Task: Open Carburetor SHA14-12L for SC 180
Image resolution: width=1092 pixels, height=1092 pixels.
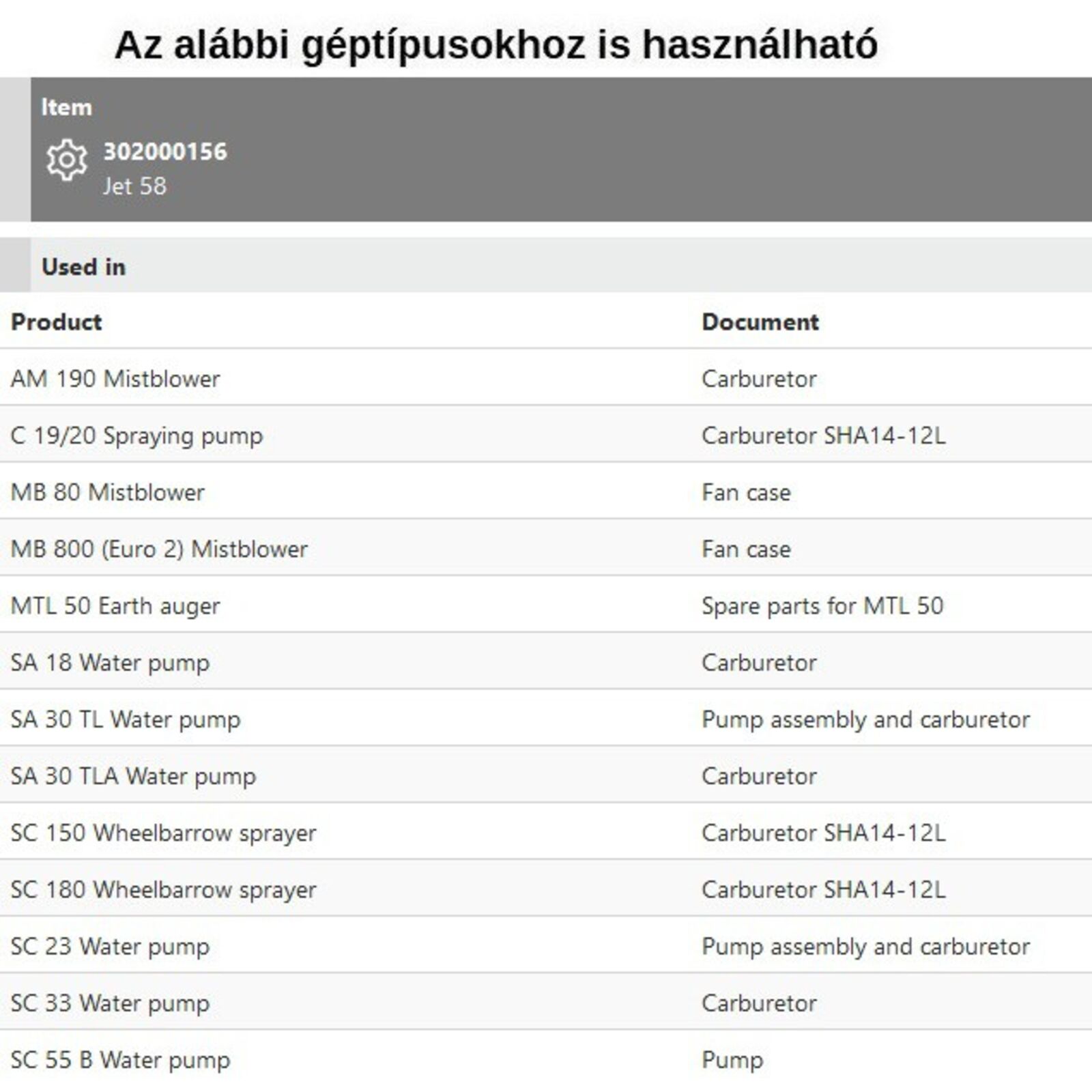Action: point(823,889)
